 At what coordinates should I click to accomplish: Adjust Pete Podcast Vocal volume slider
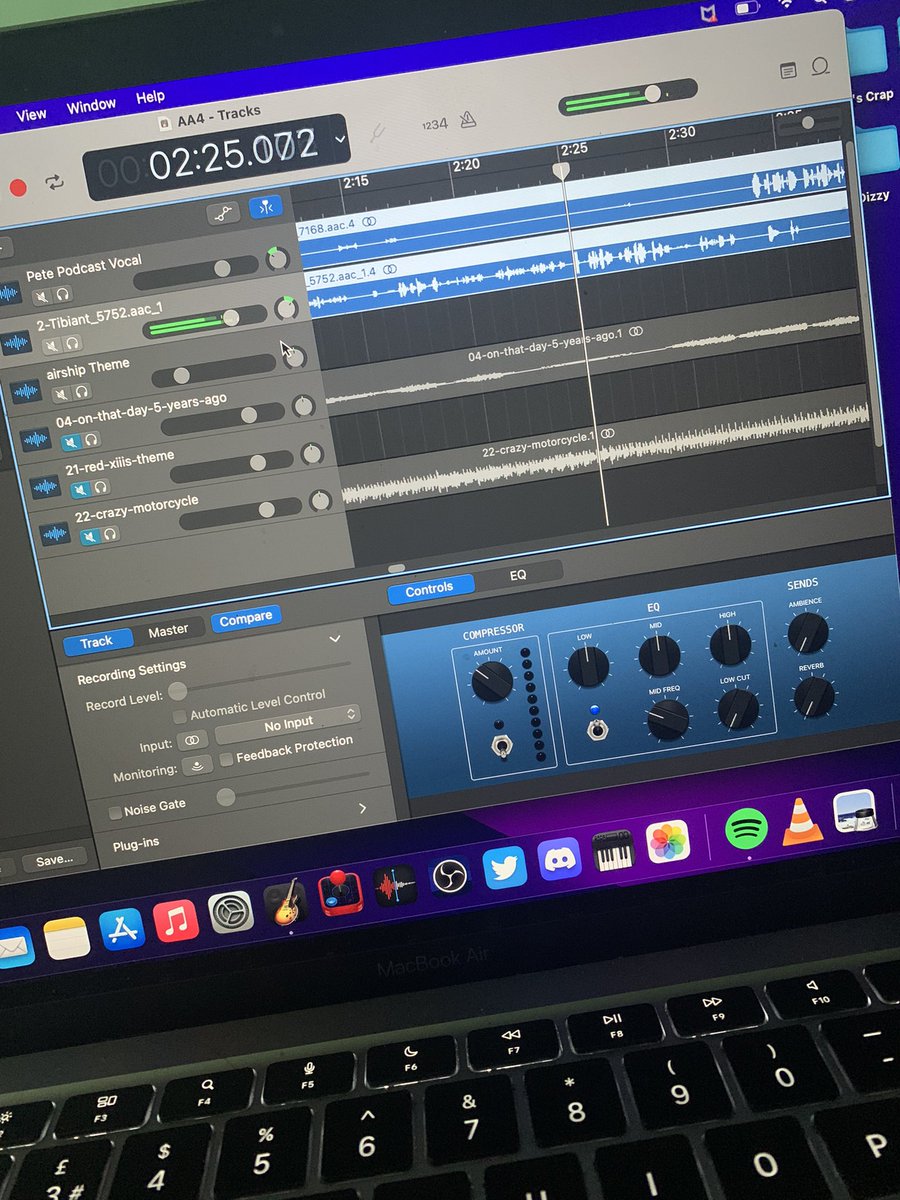pyautogui.click(x=194, y=273)
